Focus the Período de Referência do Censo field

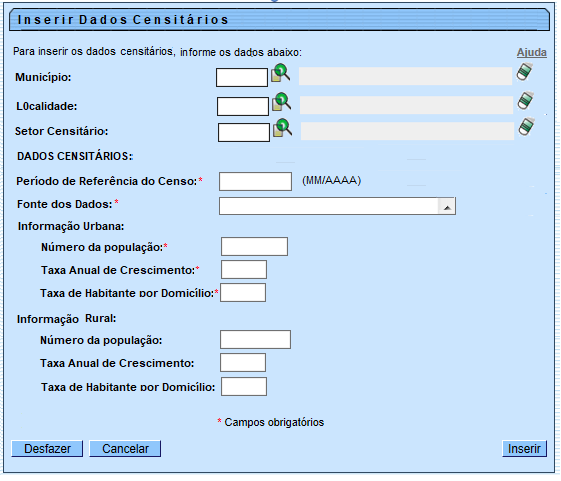click(x=255, y=181)
